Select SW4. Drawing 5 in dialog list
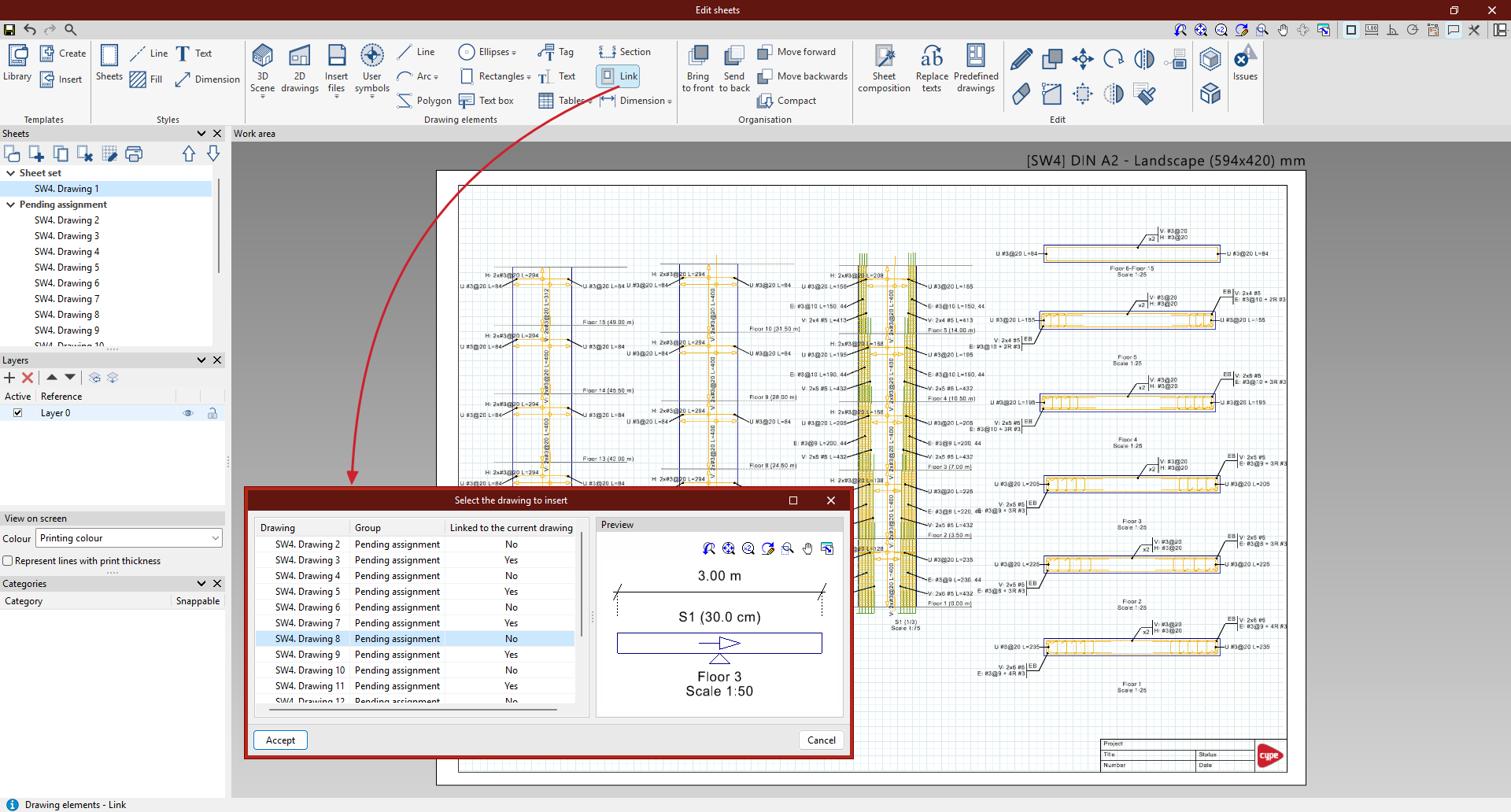Screen dimensions: 1511x812 (308, 592)
